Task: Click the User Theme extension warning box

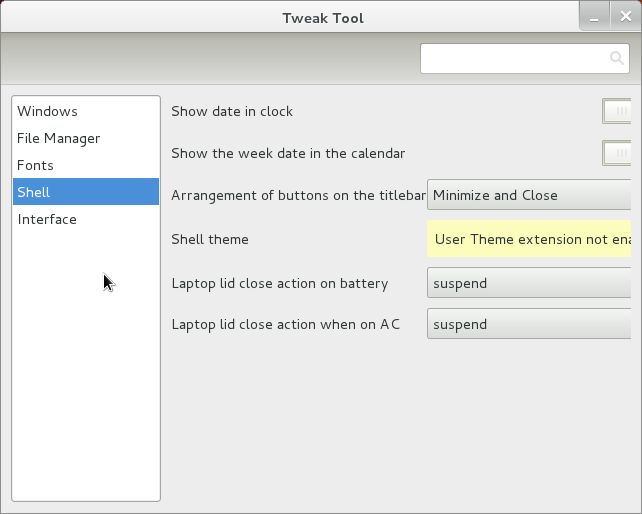Action: [531, 239]
